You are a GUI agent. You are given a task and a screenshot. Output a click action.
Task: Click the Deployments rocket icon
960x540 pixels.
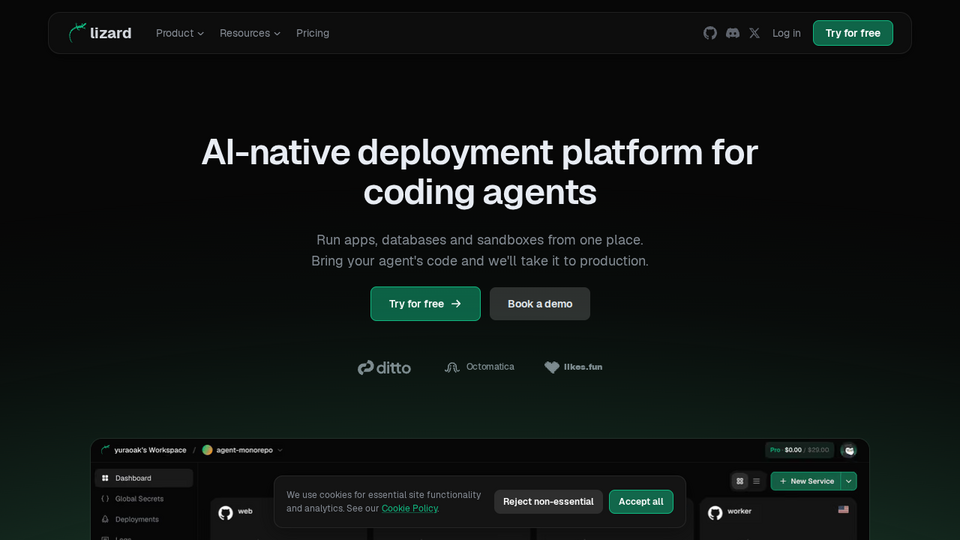click(105, 519)
